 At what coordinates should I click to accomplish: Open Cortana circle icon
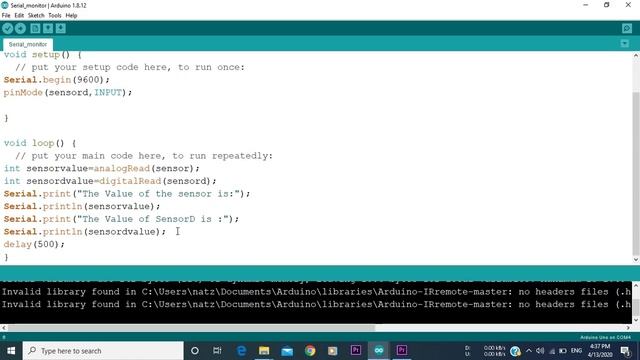pos(195,351)
